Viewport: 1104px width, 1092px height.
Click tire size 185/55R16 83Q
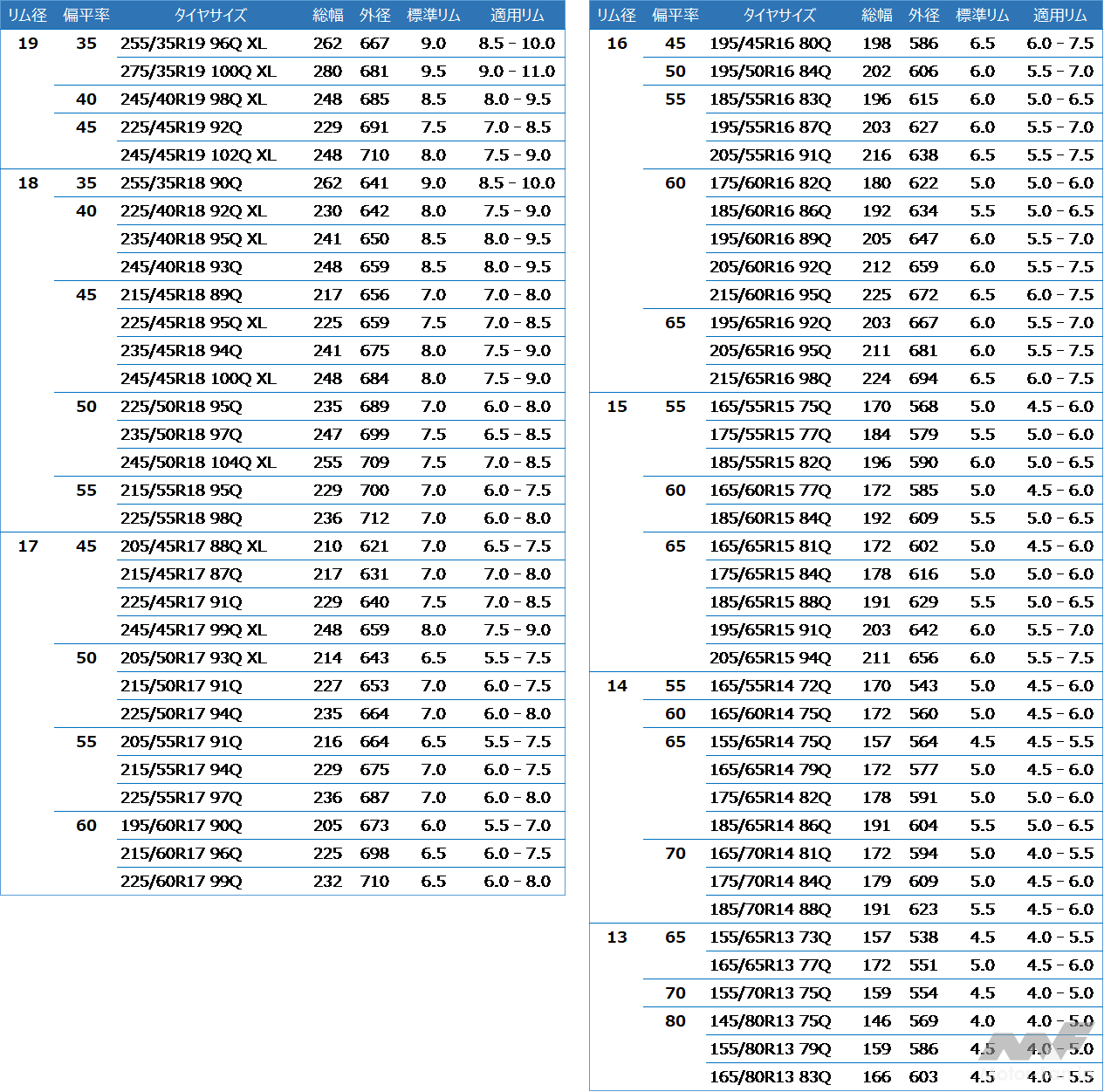[771, 99]
